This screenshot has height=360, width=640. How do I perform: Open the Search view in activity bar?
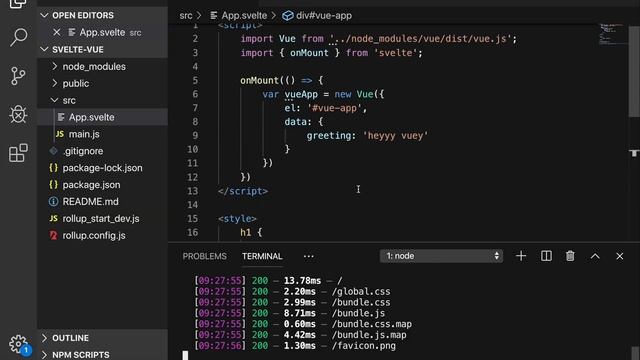coord(18,37)
